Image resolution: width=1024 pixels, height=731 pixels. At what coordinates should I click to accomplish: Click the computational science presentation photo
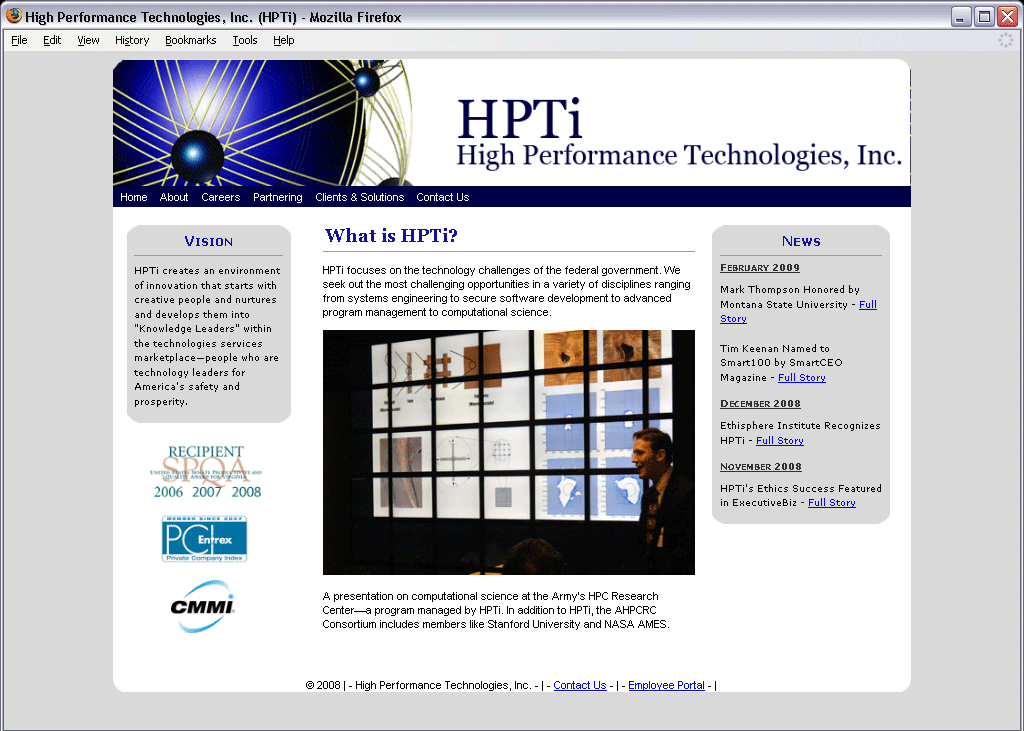[x=508, y=452]
